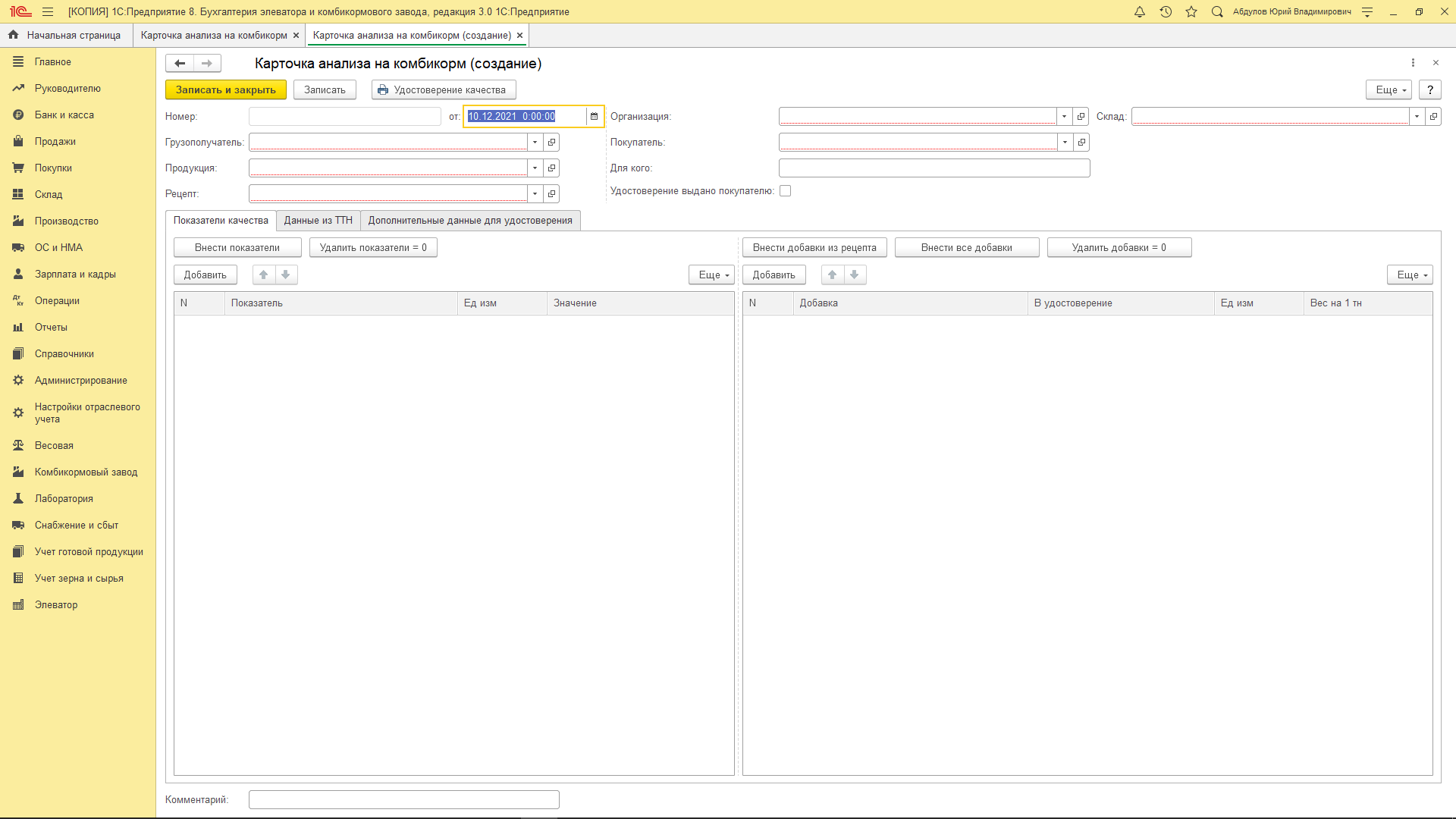Navigate forward with right arrow
The height and width of the screenshot is (819, 1456).
pyautogui.click(x=207, y=64)
